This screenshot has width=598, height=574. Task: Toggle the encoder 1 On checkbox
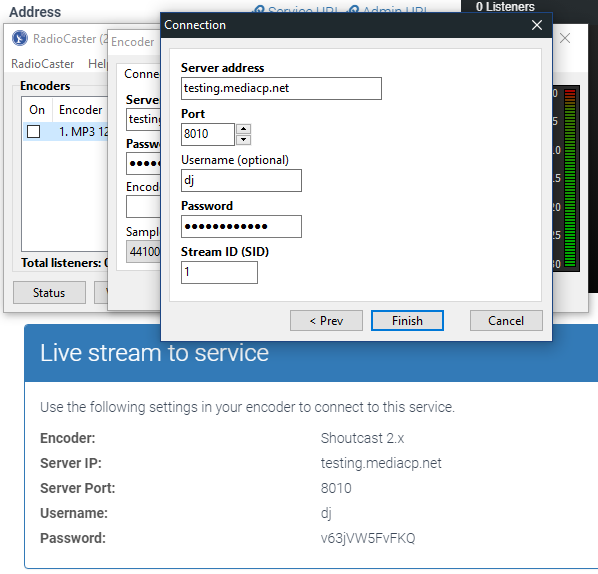point(34,132)
